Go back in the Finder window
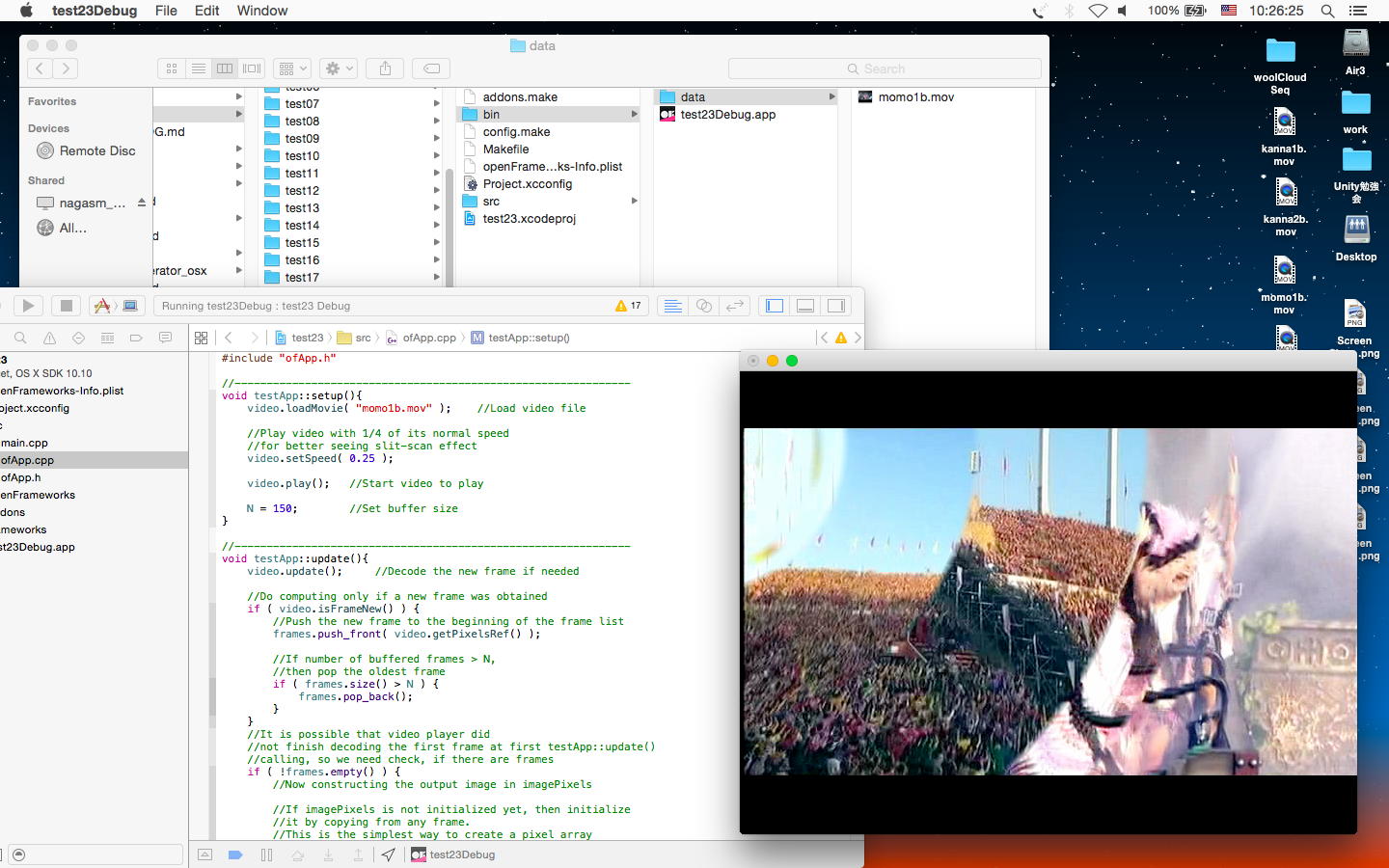This screenshot has width=1389, height=868. click(x=40, y=68)
